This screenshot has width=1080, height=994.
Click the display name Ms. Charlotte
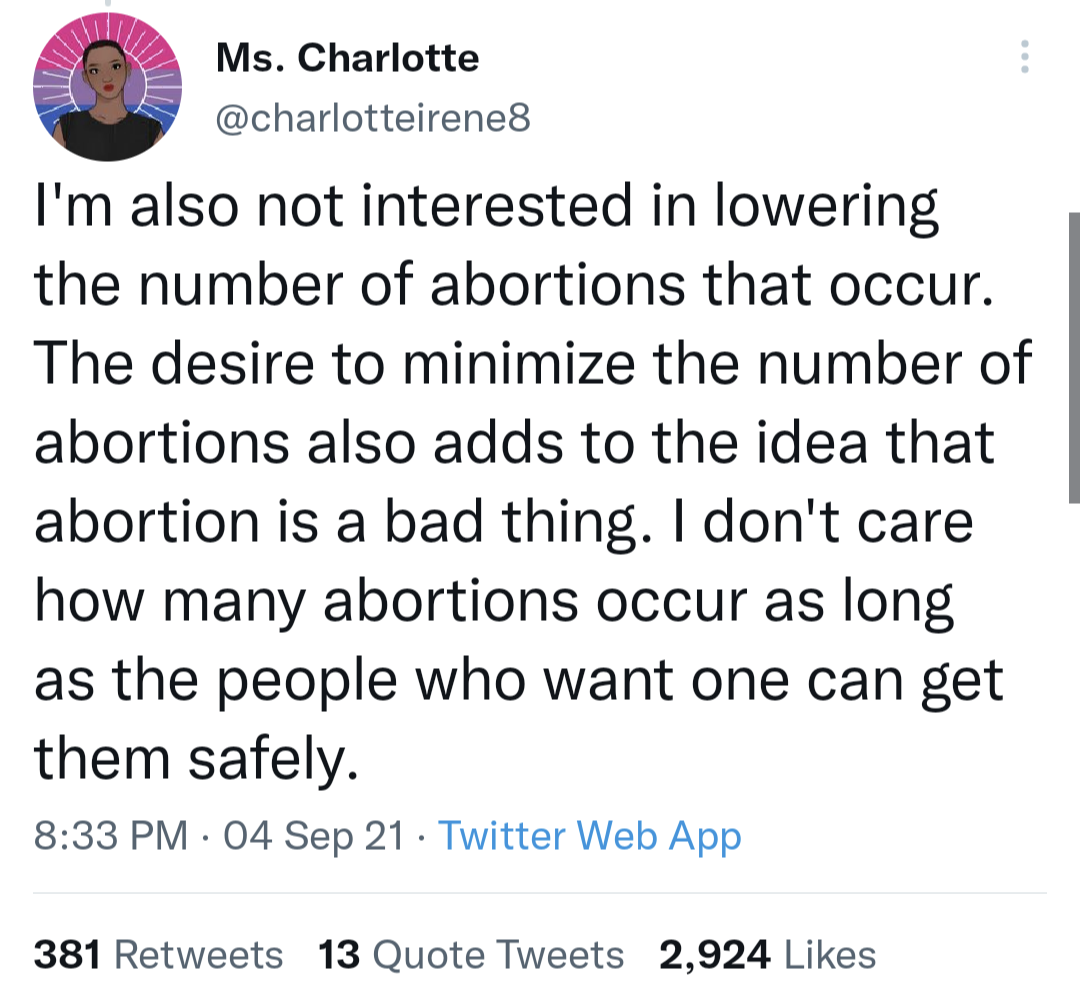pos(347,57)
